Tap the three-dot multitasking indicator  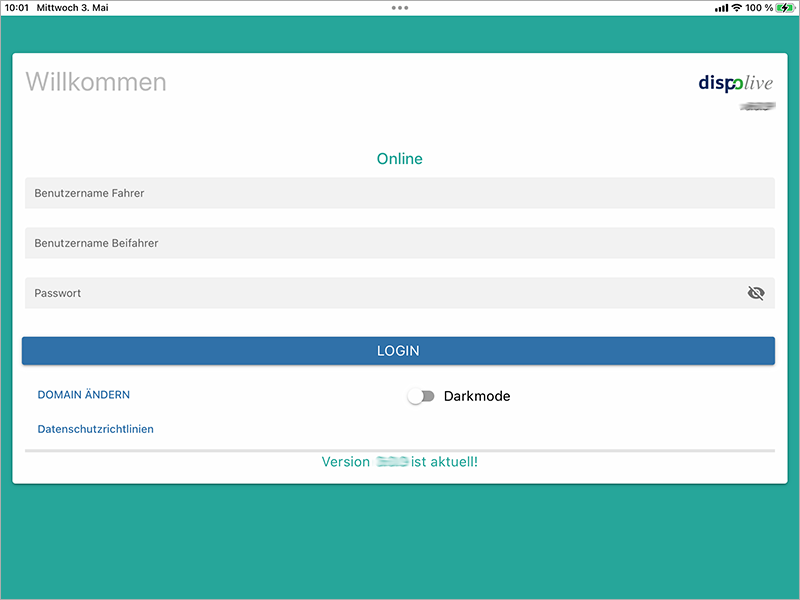[399, 8]
